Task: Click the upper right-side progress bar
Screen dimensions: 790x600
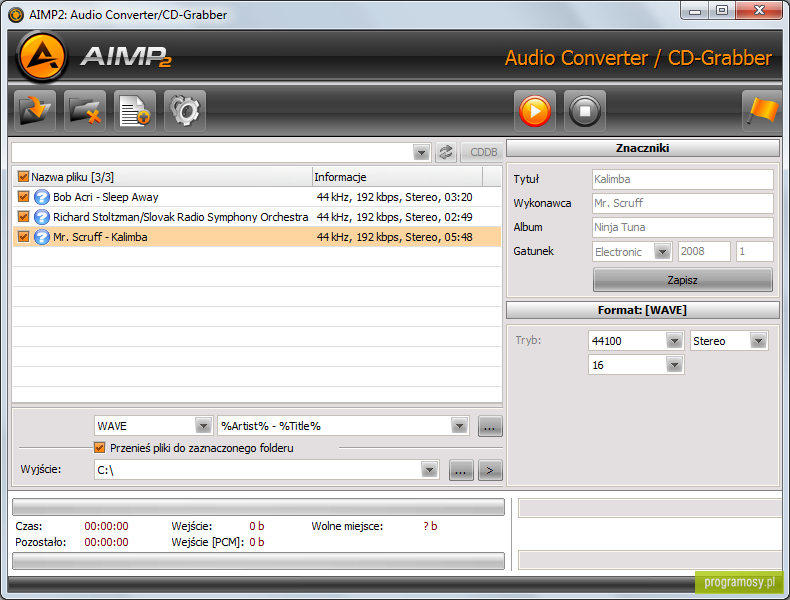Action: (x=650, y=508)
